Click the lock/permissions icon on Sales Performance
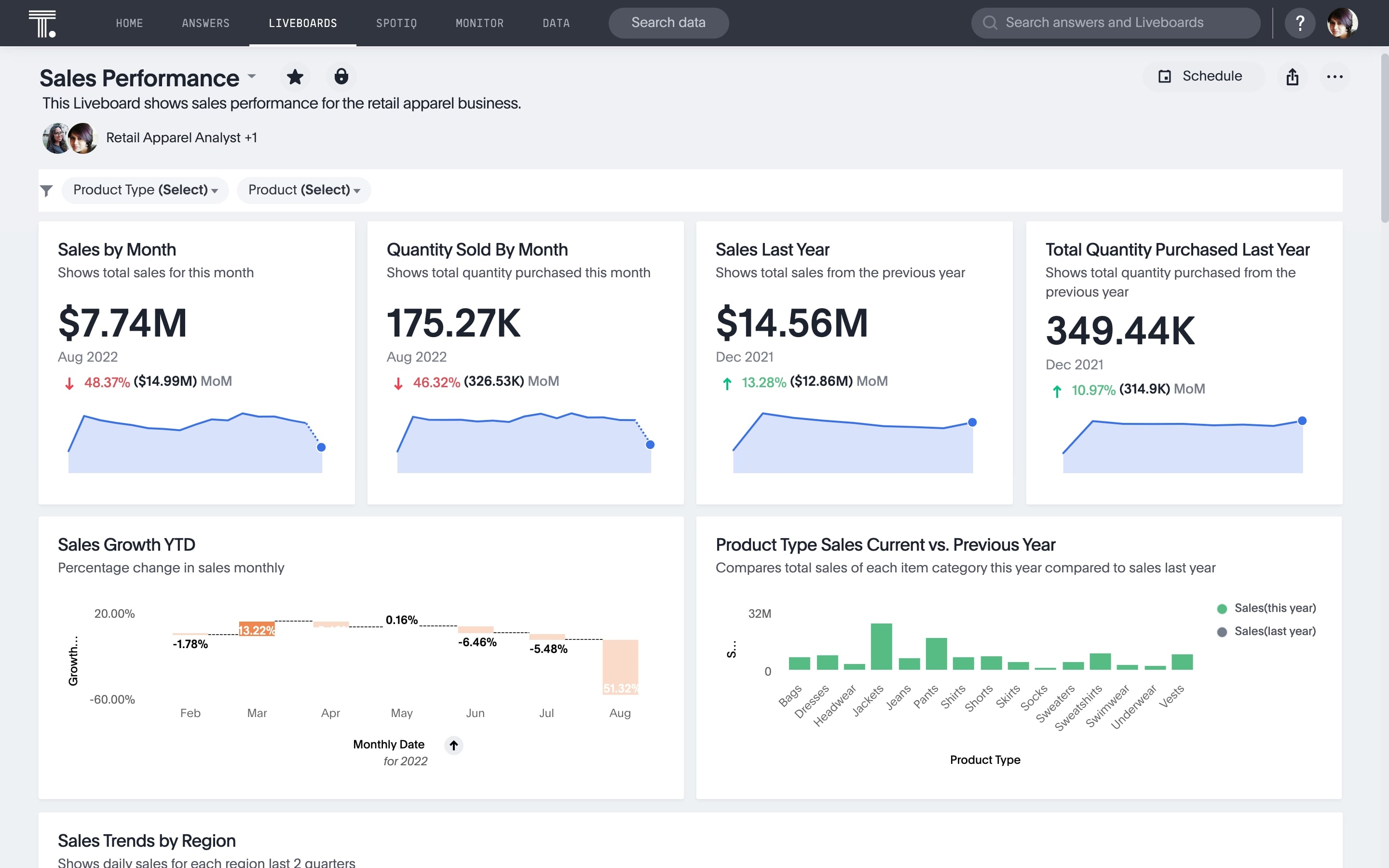The height and width of the screenshot is (868, 1389). click(x=342, y=76)
